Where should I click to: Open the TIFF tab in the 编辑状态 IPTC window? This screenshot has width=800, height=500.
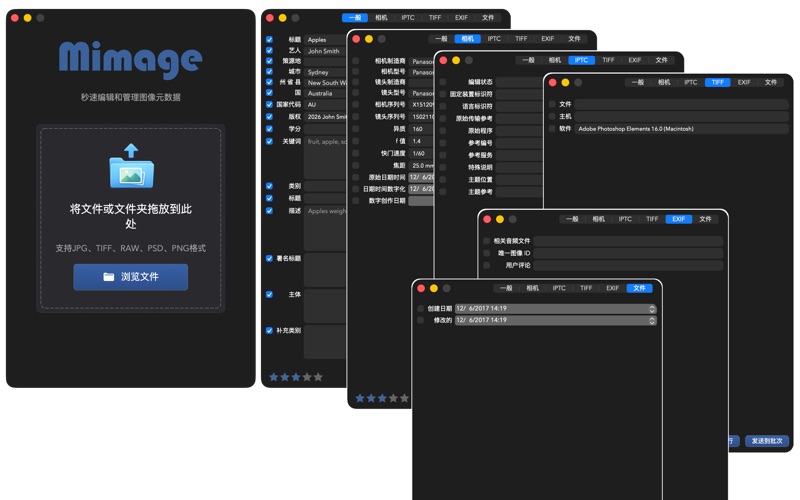coord(608,60)
